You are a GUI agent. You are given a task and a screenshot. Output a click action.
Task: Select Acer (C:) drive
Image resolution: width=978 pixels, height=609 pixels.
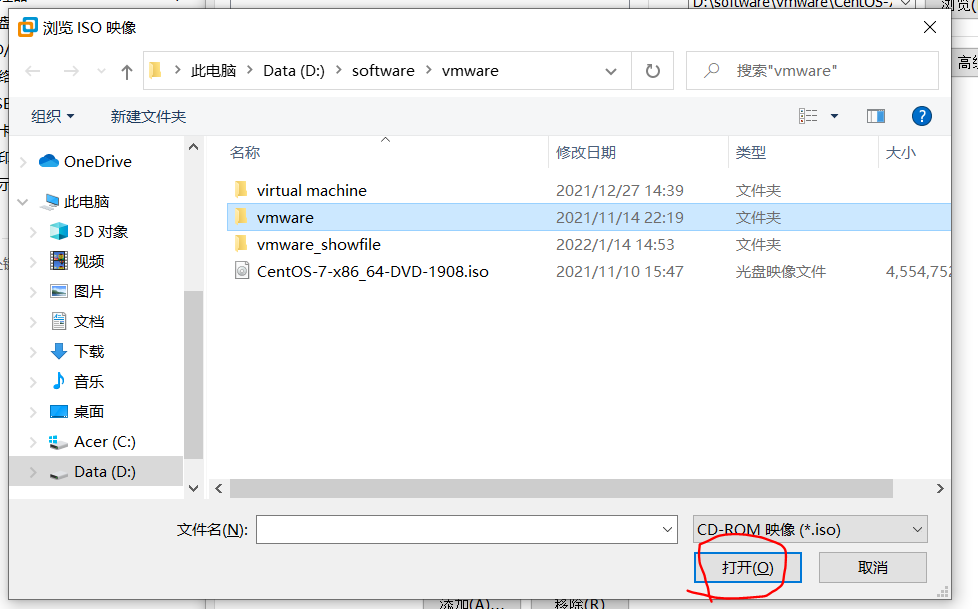point(104,442)
